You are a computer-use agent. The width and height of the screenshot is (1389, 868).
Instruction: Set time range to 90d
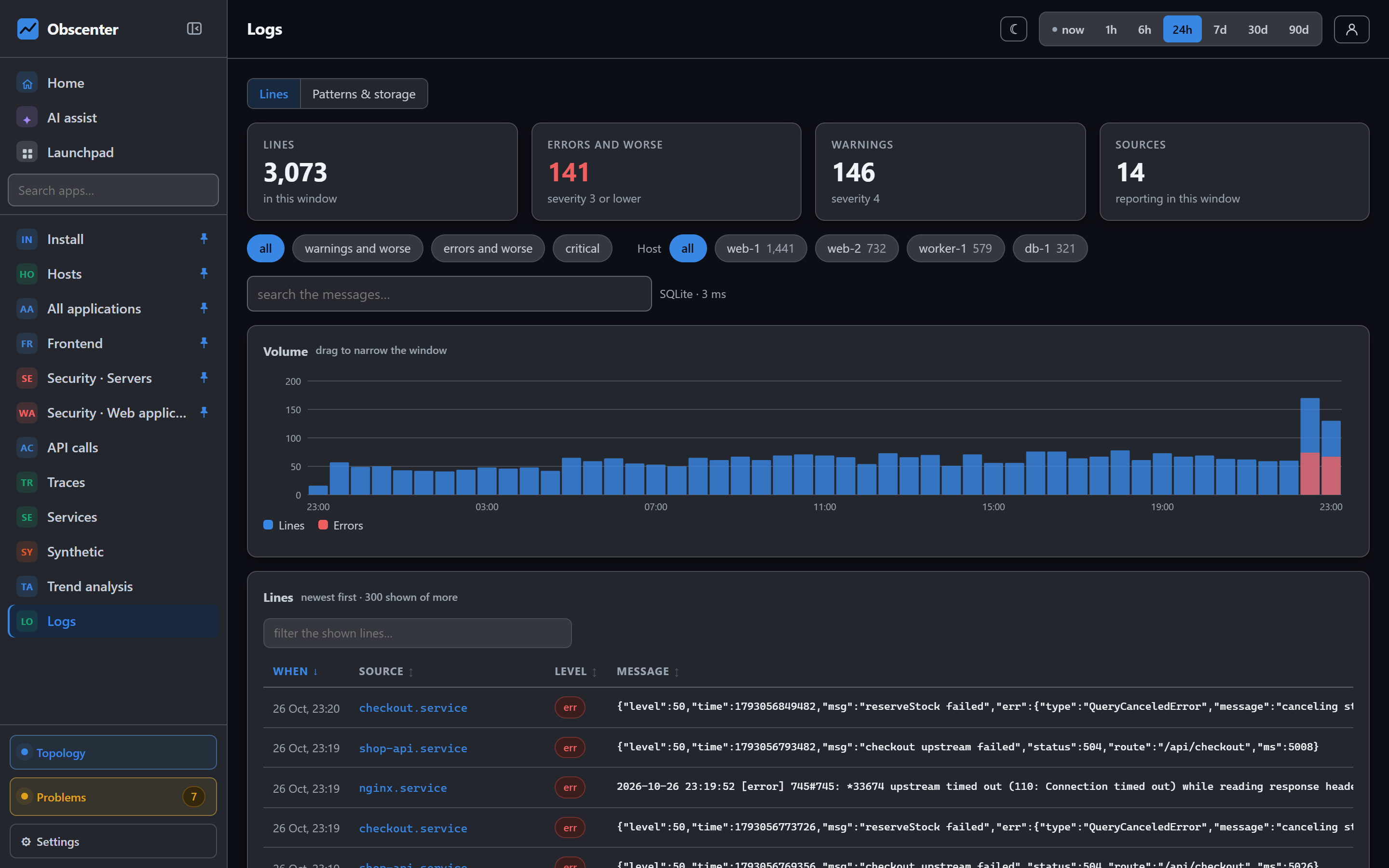1298,29
